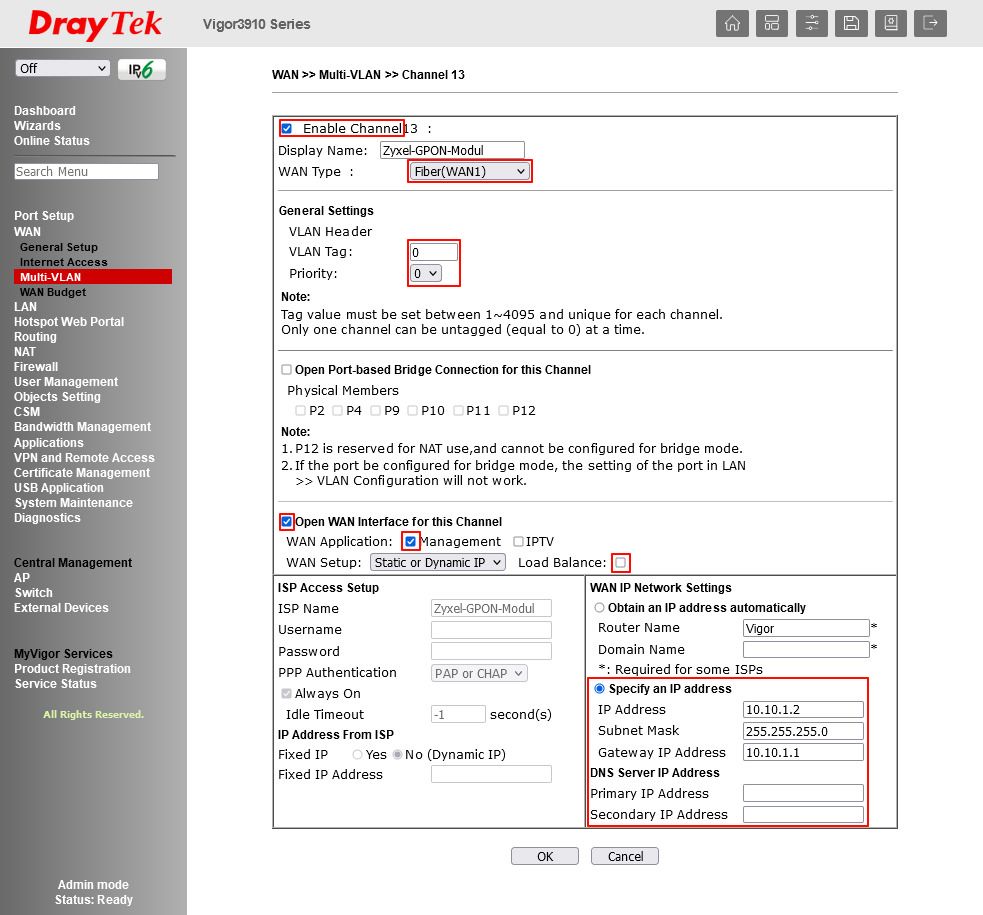
Task: Click the DrayTek logo
Action: [95, 24]
